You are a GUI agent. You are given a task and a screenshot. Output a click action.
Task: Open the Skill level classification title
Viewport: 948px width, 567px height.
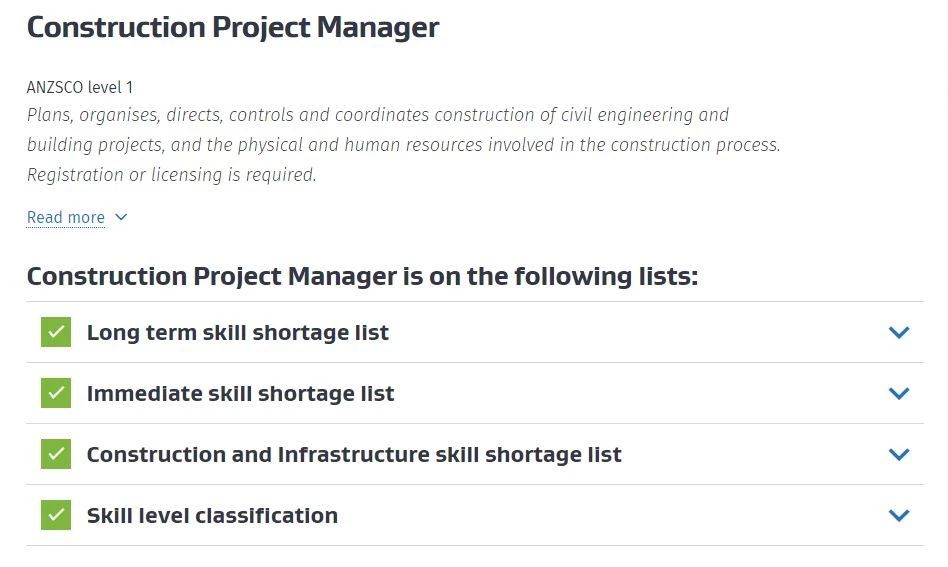(x=212, y=516)
